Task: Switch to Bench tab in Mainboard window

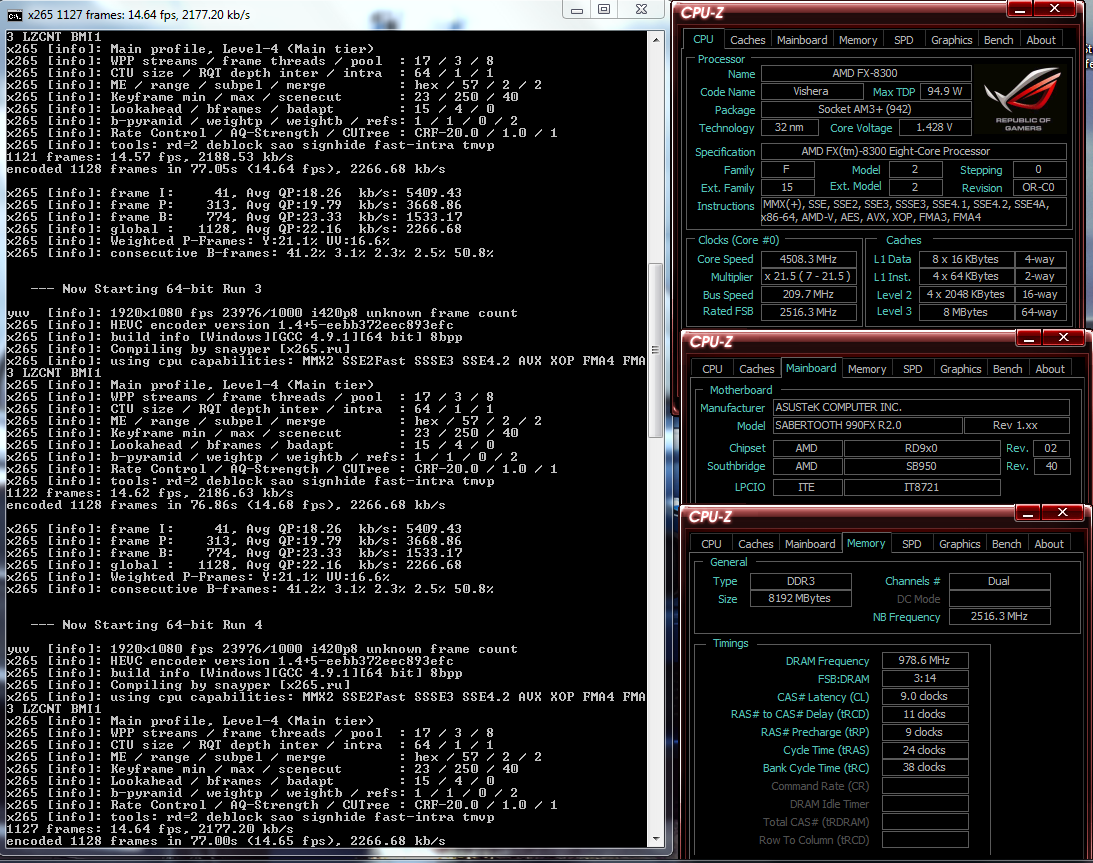Action: pos(1008,369)
